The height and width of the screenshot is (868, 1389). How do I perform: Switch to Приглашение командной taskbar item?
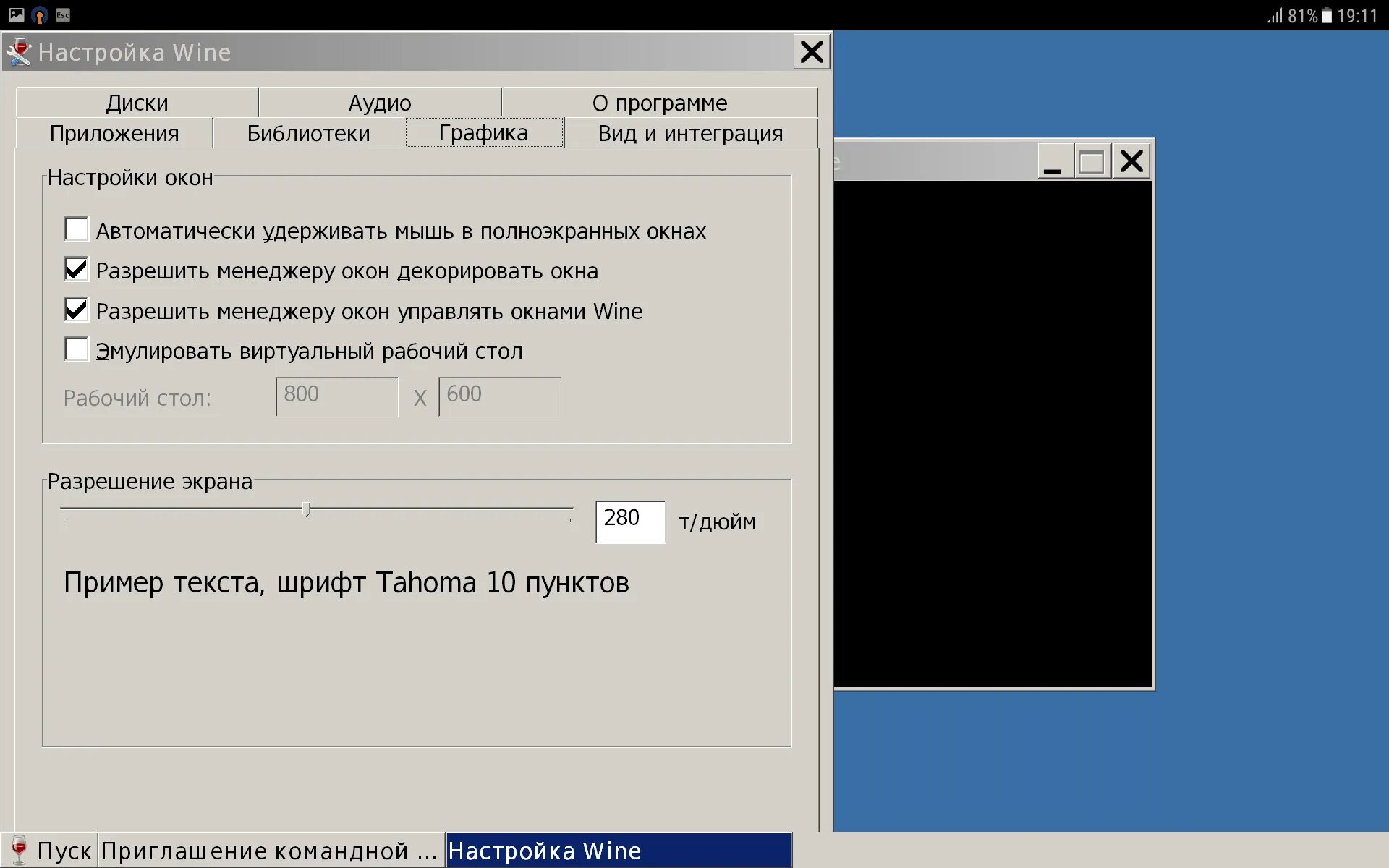click(x=269, y=851)
